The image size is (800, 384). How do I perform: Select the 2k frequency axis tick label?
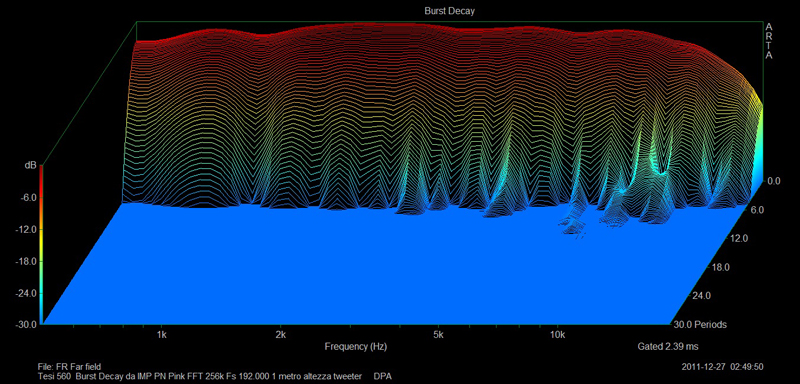[280, 335]
